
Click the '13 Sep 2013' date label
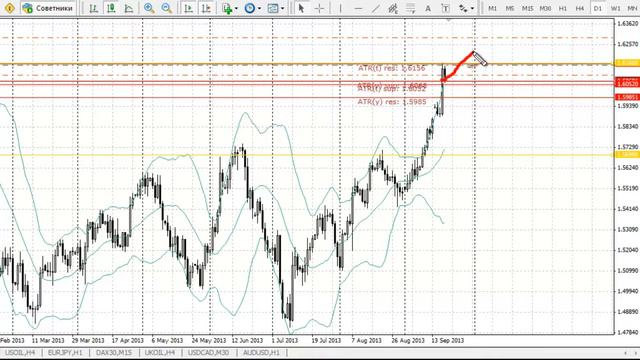(447, 340)
